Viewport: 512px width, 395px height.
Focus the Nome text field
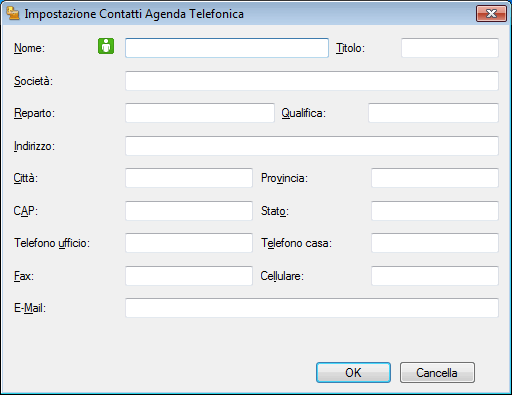pos(227,48)
